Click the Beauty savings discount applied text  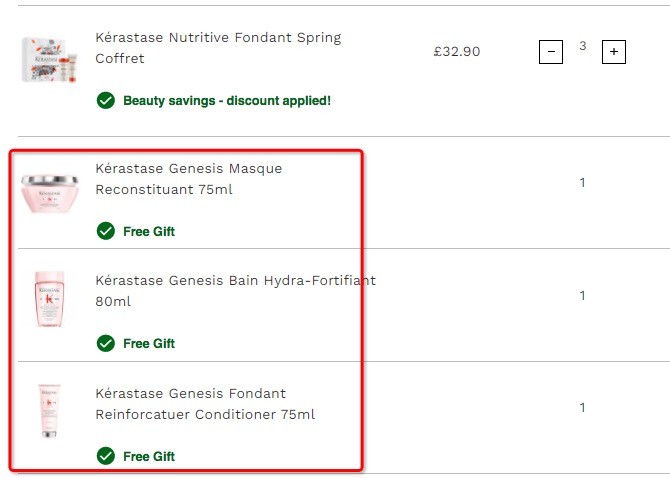(x=227, y=101)
